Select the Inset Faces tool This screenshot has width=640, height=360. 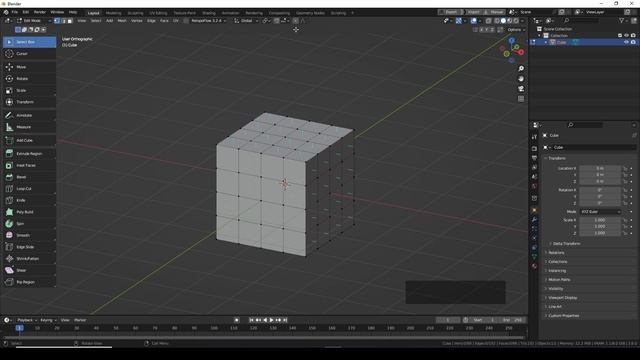[x=29, y=166]
